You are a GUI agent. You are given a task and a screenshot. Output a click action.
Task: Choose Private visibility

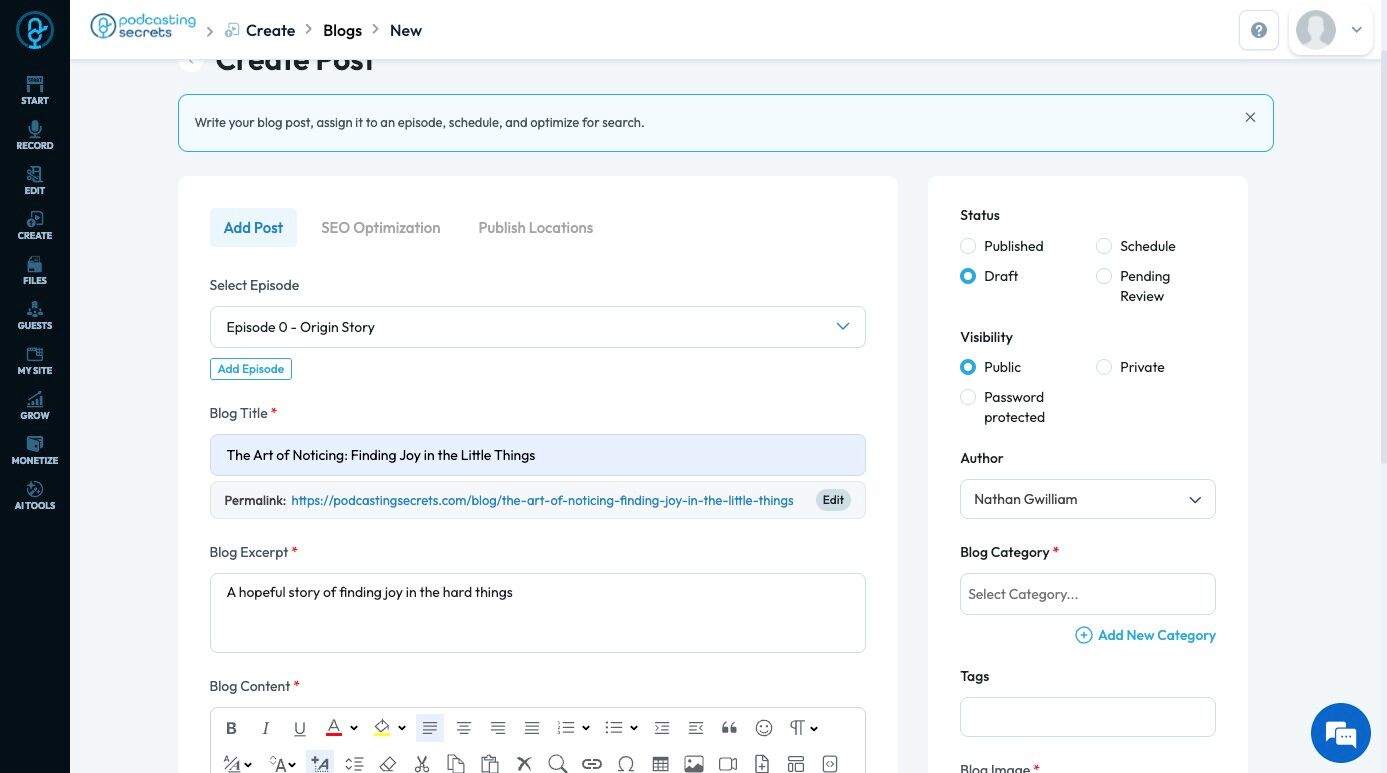[1104, 367]
